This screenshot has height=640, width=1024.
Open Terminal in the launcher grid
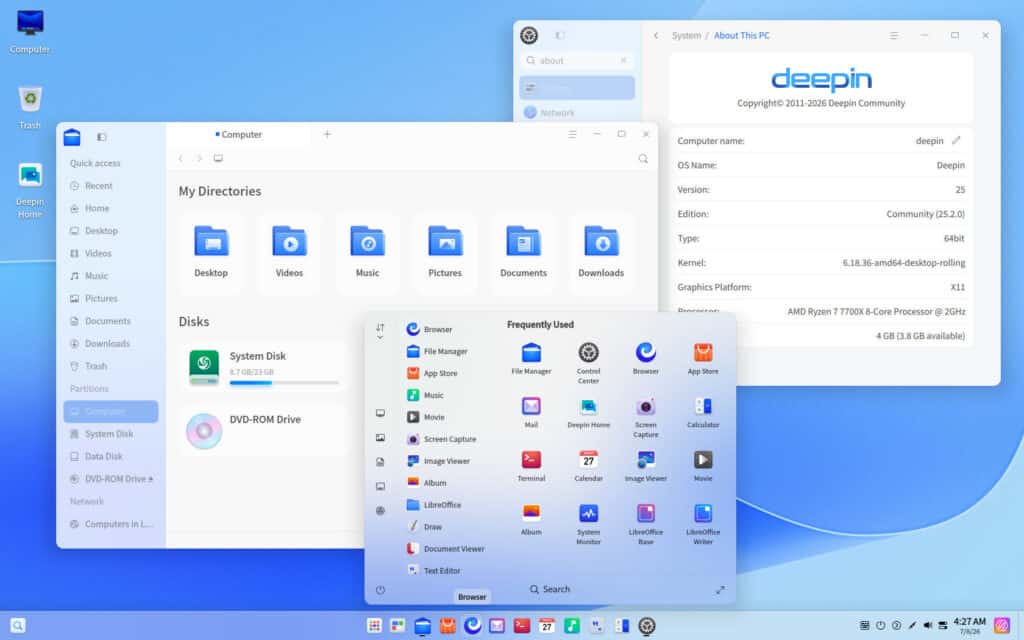(531, 466)
